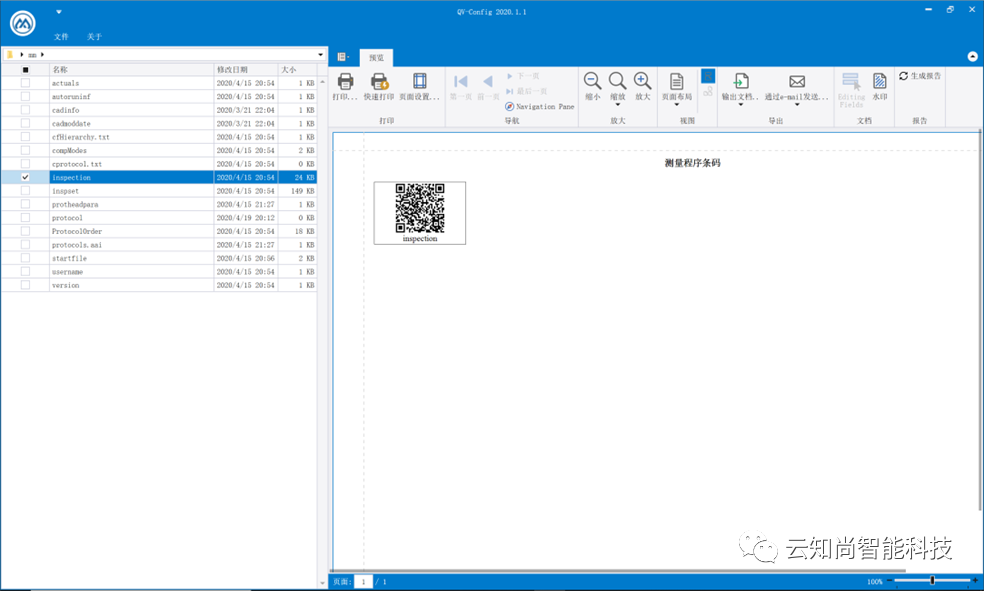984x591 pixels.
Task: Open Page Setup (页面设置)
Action: [419, 83]
